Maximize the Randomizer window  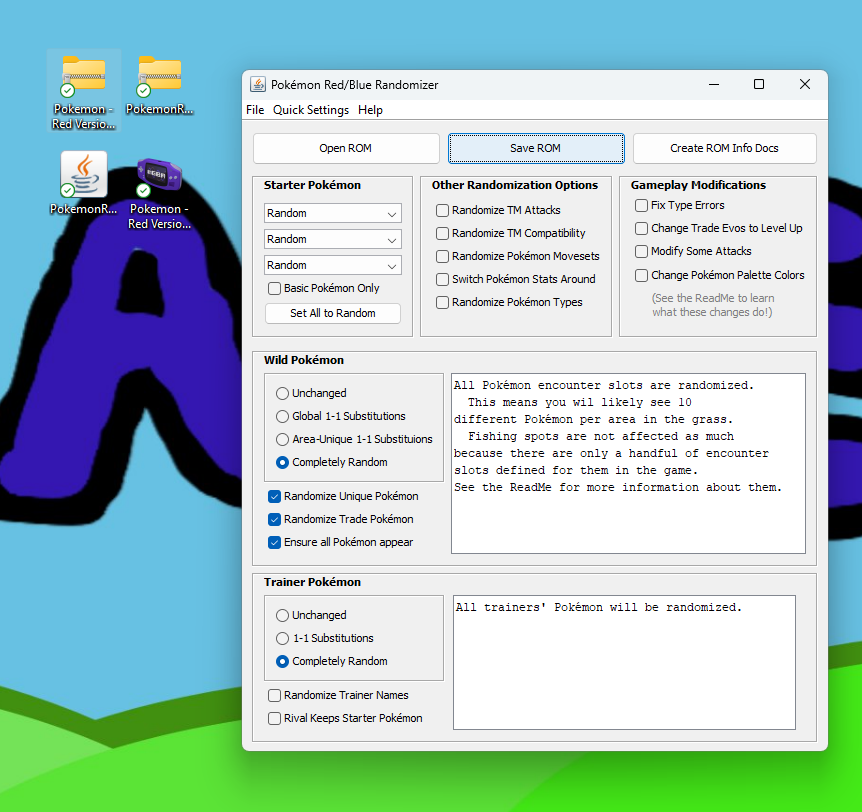(x=759, y=84)
